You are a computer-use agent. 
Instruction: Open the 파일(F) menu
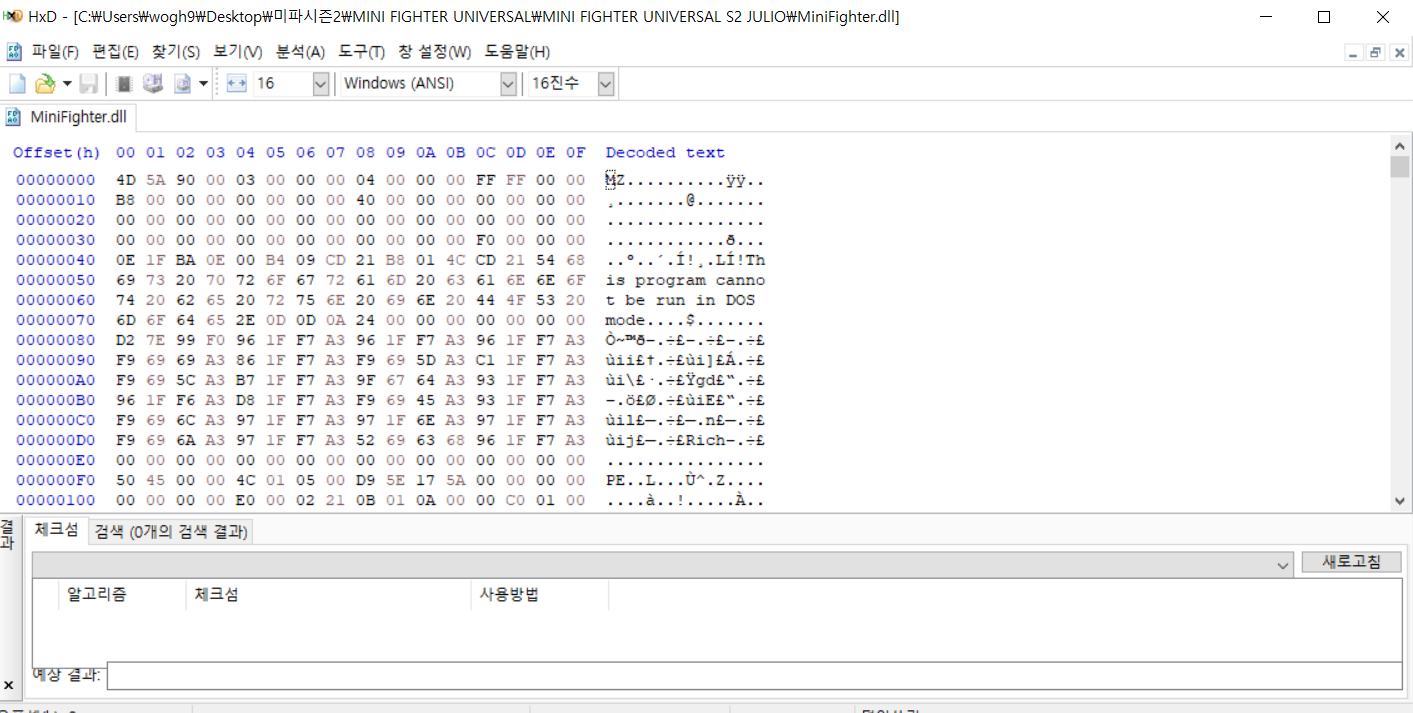click(55, 52)
